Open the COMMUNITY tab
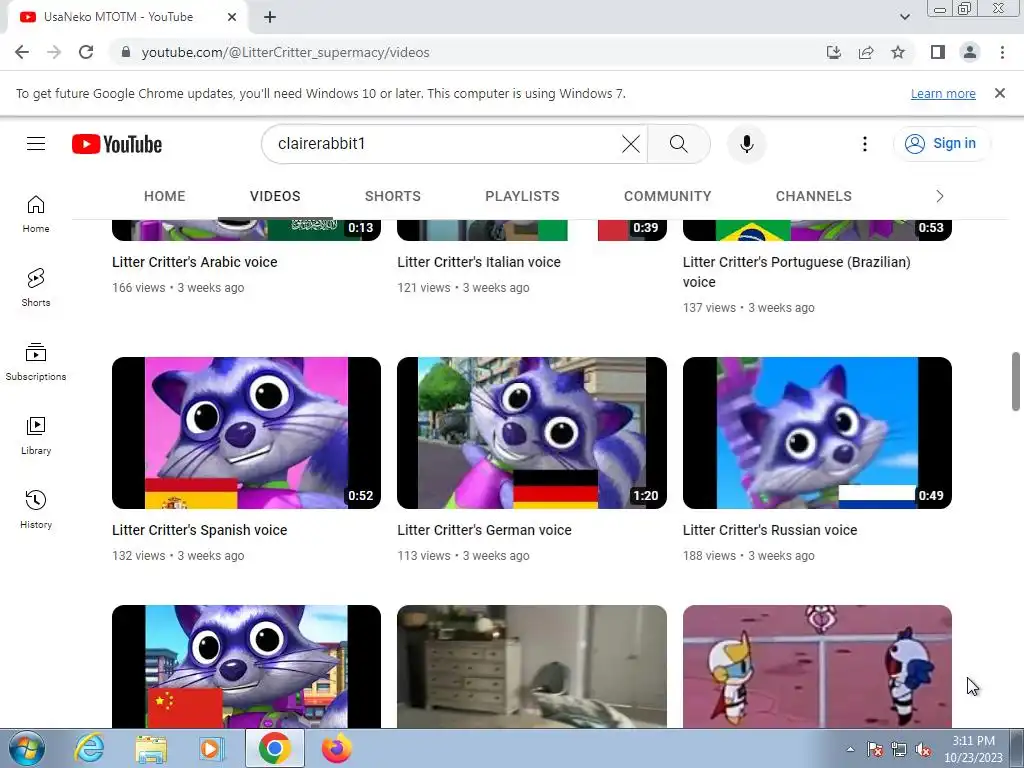 [667, 196]
